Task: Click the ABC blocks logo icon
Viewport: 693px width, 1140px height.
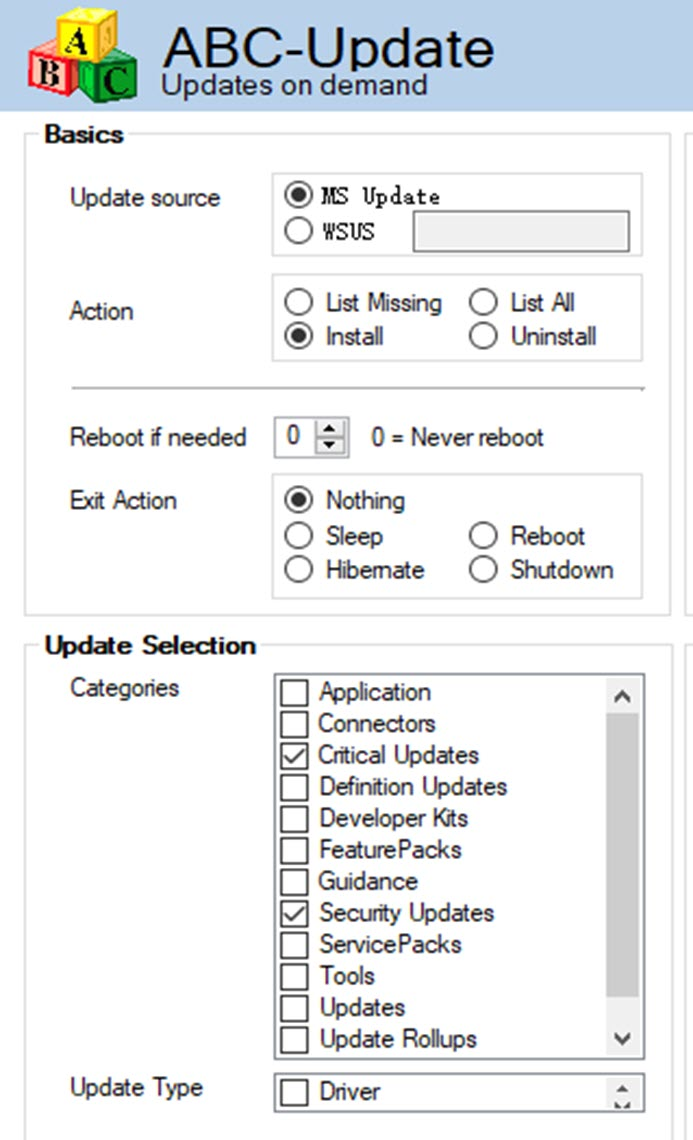Action: (82, 55)
